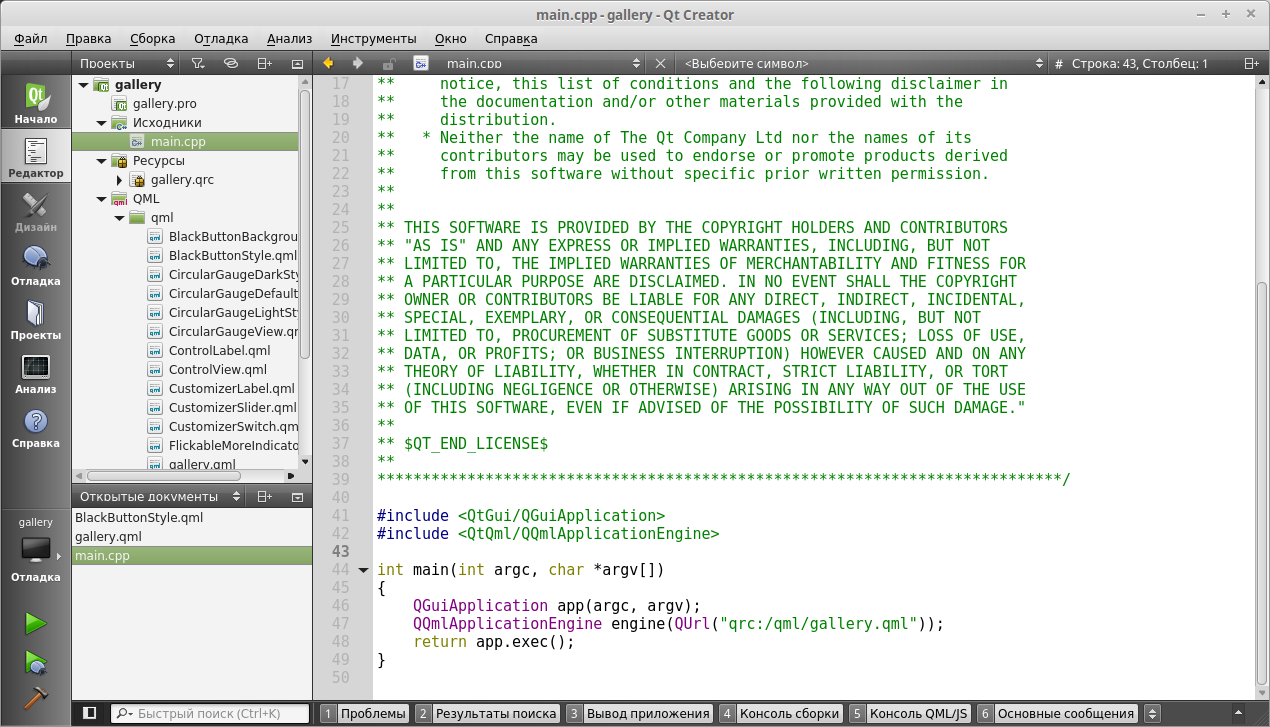This screenshot has height=727, width=1270.
Task: Open the Инструменты menu
Action: point(373,38)
